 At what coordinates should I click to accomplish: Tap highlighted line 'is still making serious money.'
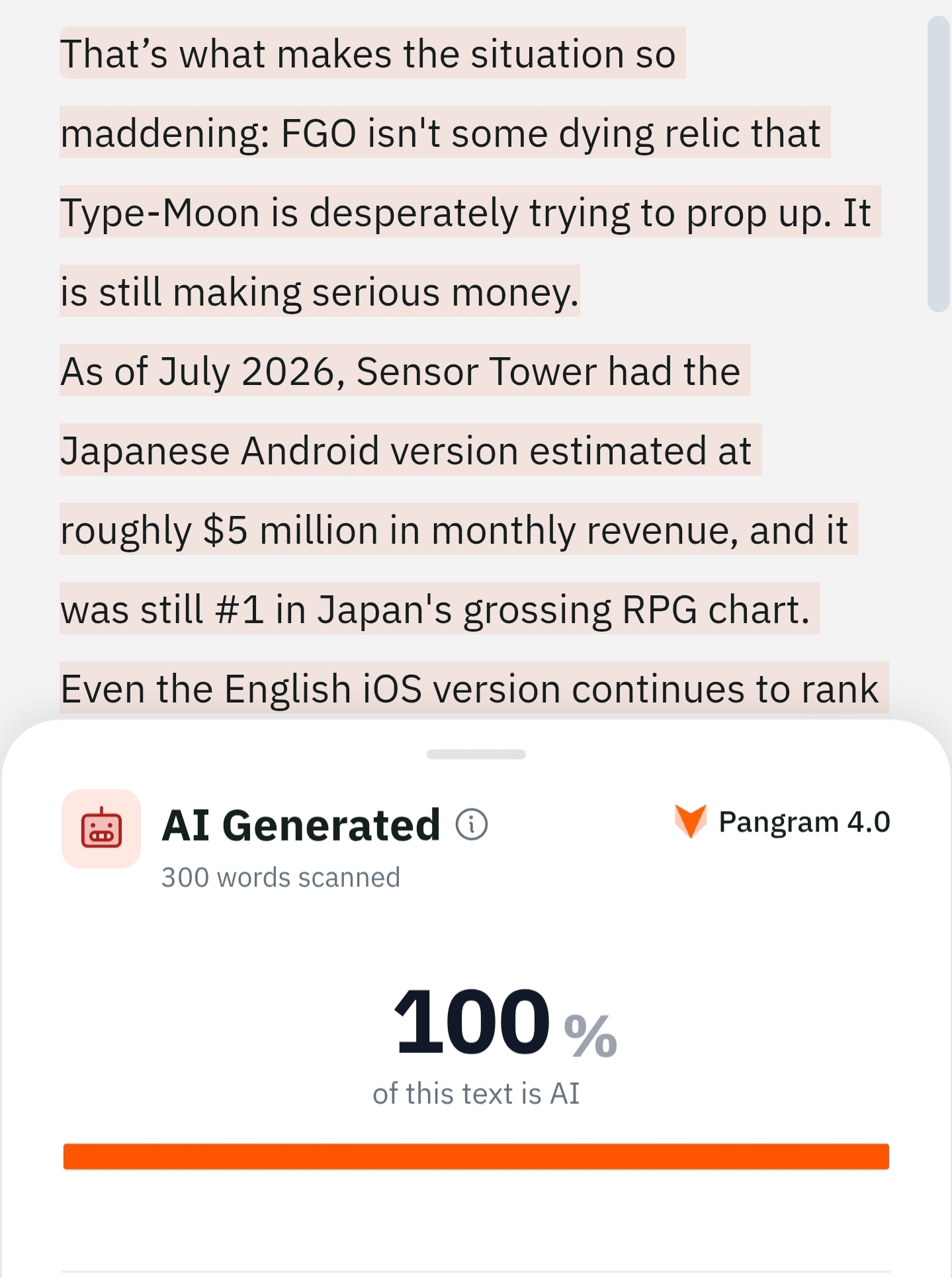[320, 291]
